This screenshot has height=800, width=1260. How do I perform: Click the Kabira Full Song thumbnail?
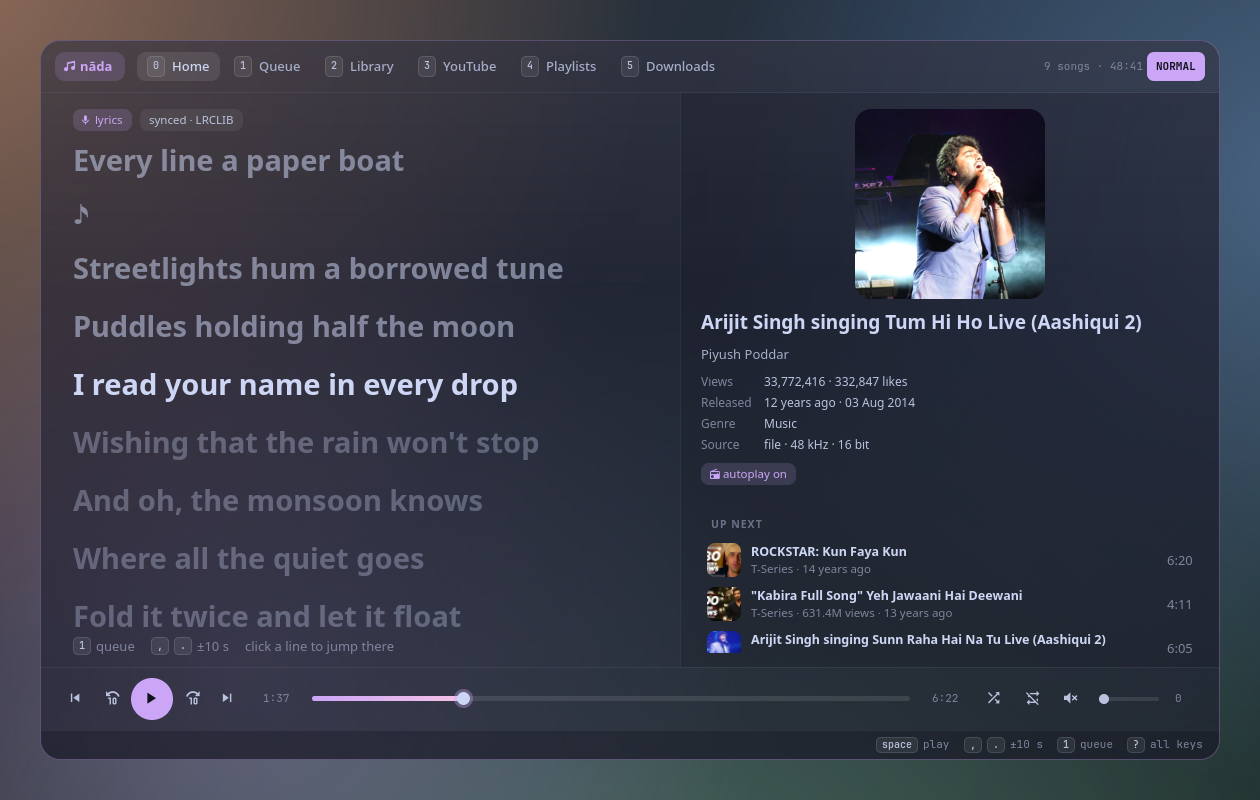pyautogui.click(x=724, y=604)
